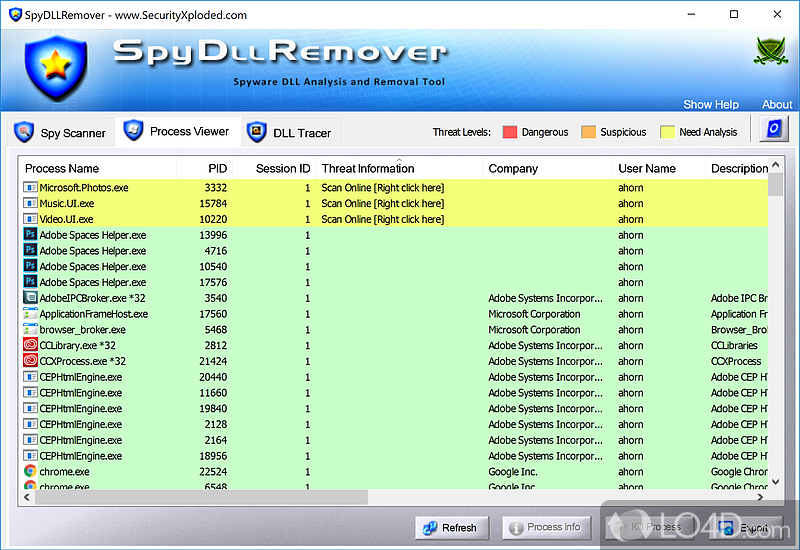
Task: Click Photoshop icon for PID 4716 row
Action: tap(30, 250)
